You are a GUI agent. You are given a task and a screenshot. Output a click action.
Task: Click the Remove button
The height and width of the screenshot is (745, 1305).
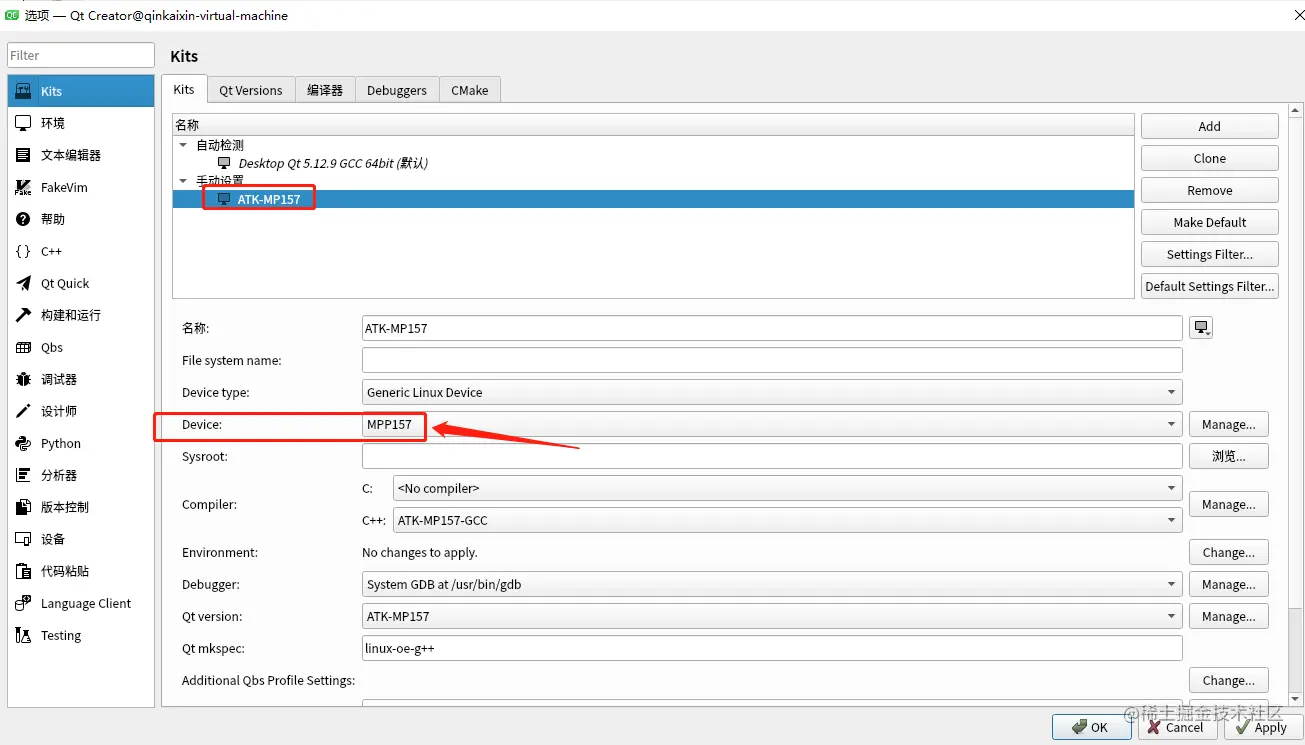pyautogui.click(x=1210, y=190)
